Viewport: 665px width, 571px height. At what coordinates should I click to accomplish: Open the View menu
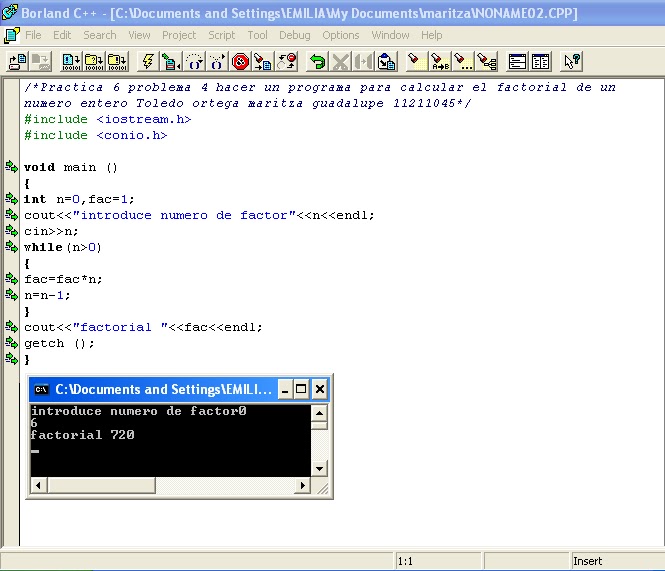click(139, 35)
